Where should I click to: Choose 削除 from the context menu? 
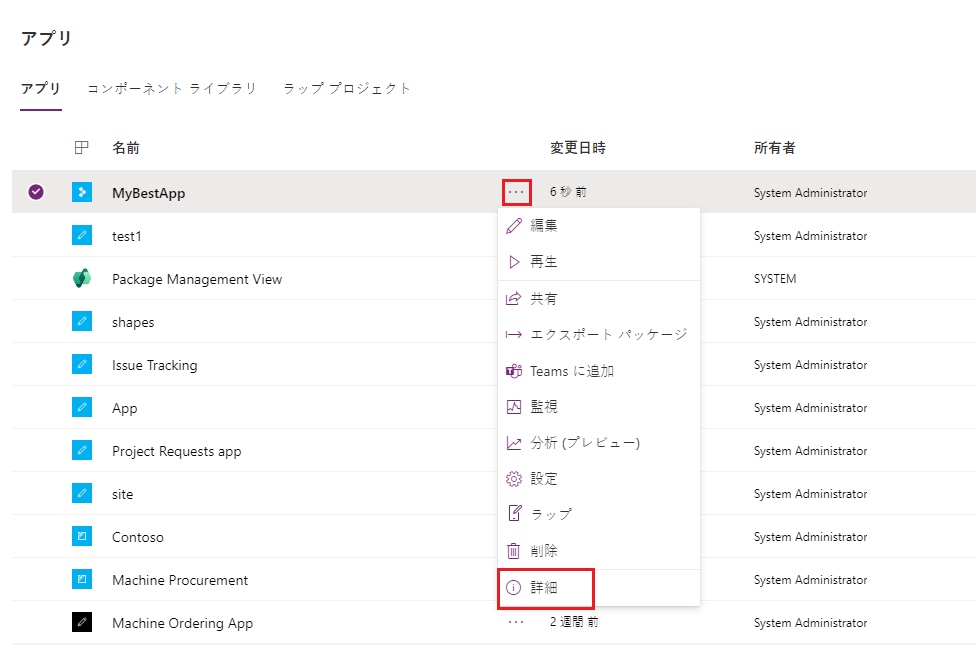click(x=599, y=551)
